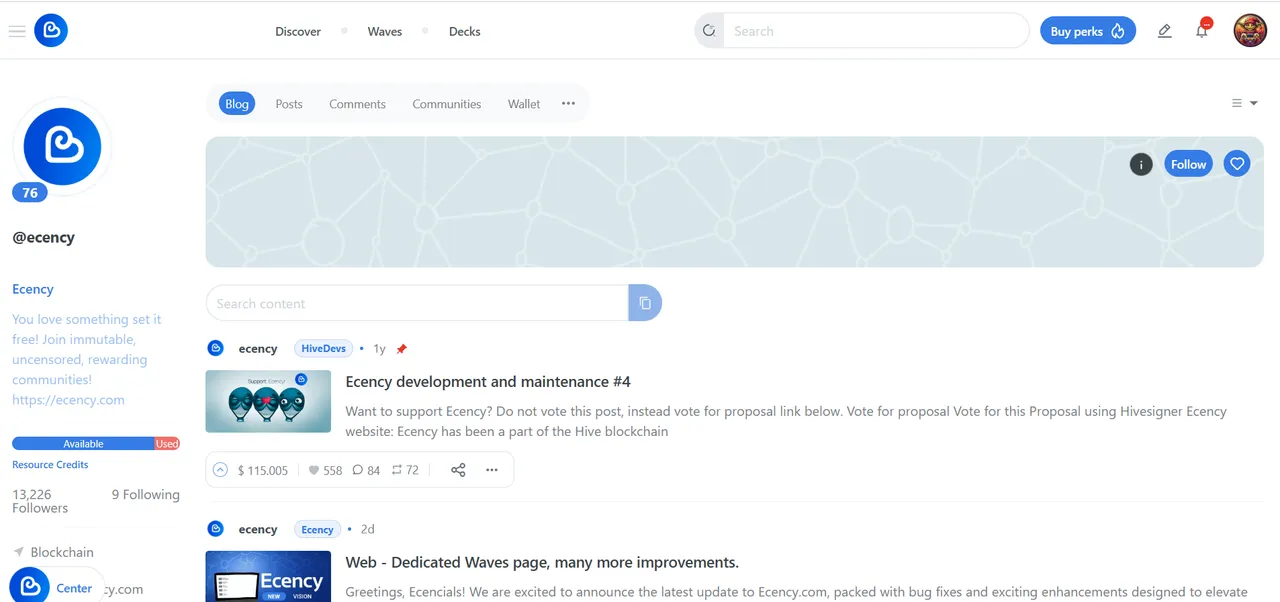This screenshot has height=602, width=1280.
Task: Click the ecency author avatar on pinned post
Action: pos(215,348)
